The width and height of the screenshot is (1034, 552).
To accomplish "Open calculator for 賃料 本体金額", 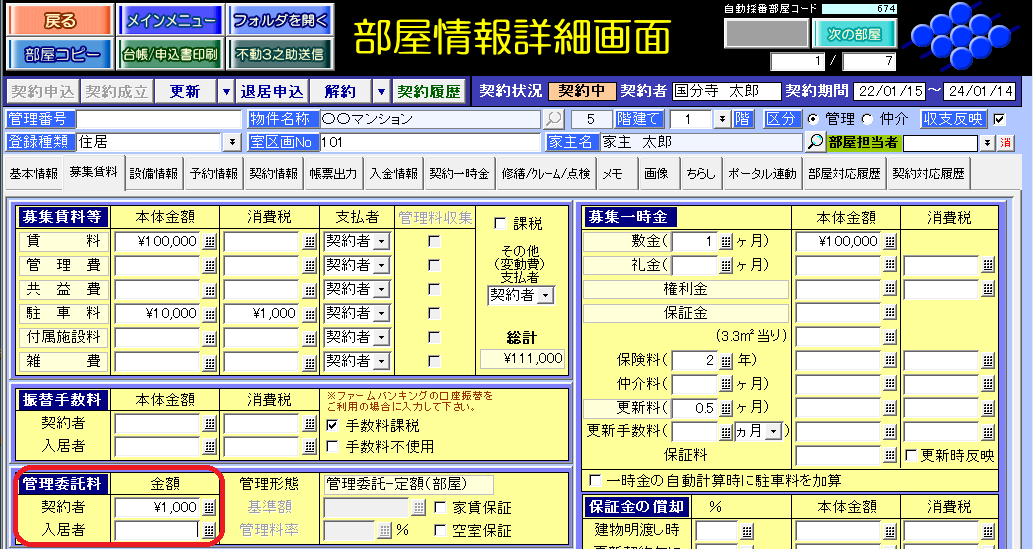I will point(210,241).
